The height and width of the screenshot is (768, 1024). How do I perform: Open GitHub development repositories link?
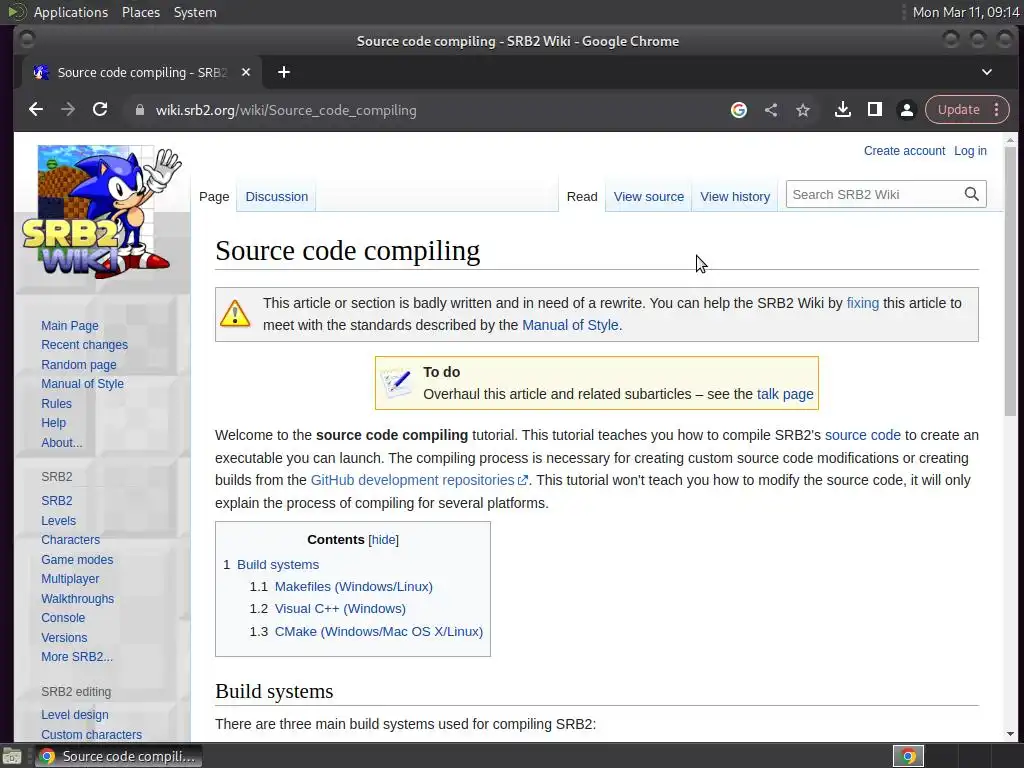point(419,481)
